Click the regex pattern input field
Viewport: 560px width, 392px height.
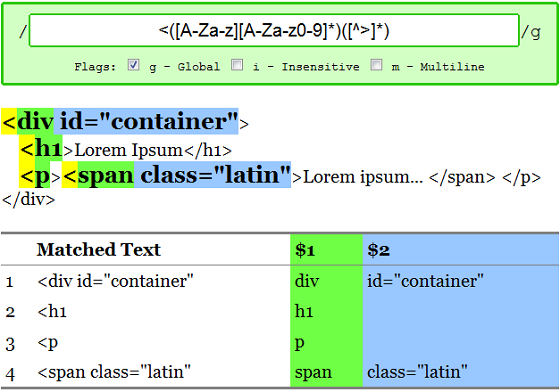pos(274,31)
